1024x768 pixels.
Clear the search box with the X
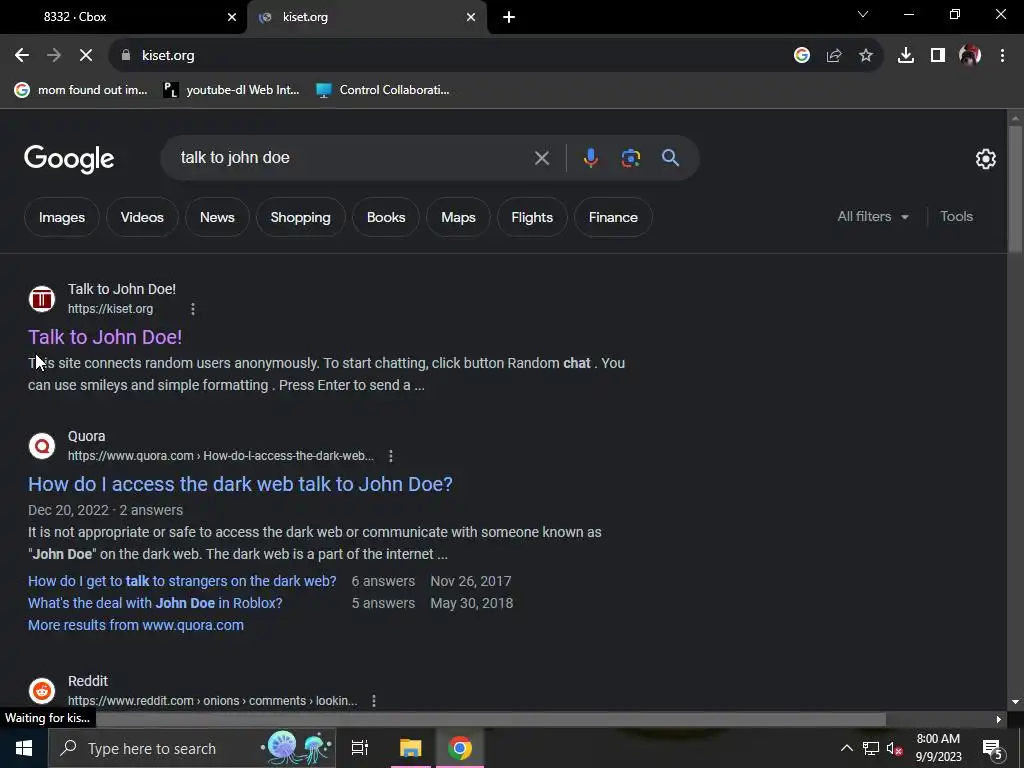(541, 158)
